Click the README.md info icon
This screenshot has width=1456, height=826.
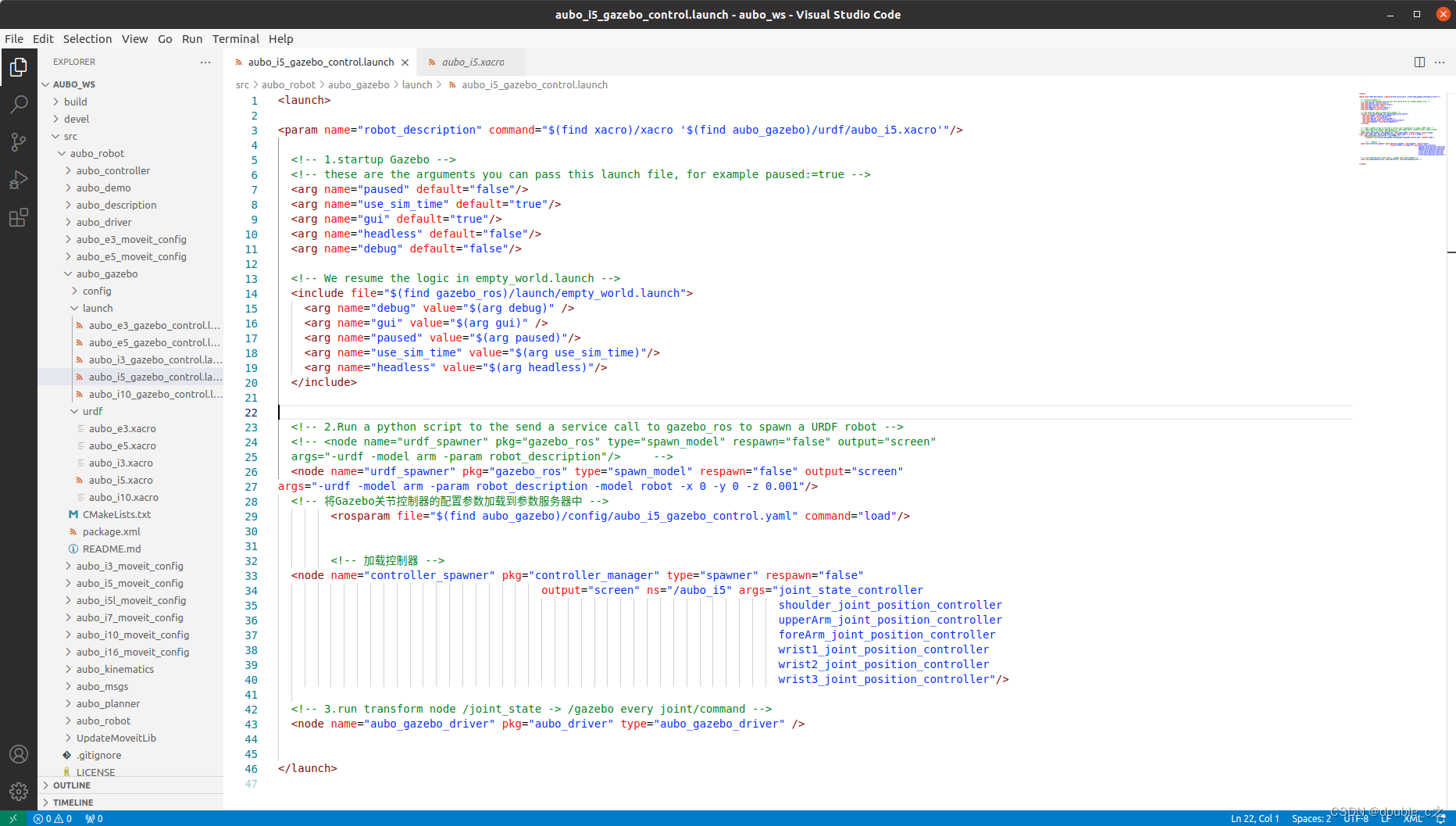click(73, 549)
